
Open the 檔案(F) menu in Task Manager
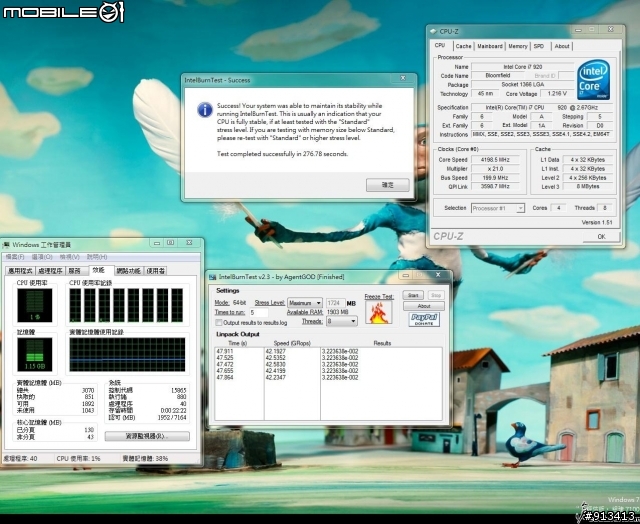click(x=15, y=257)
